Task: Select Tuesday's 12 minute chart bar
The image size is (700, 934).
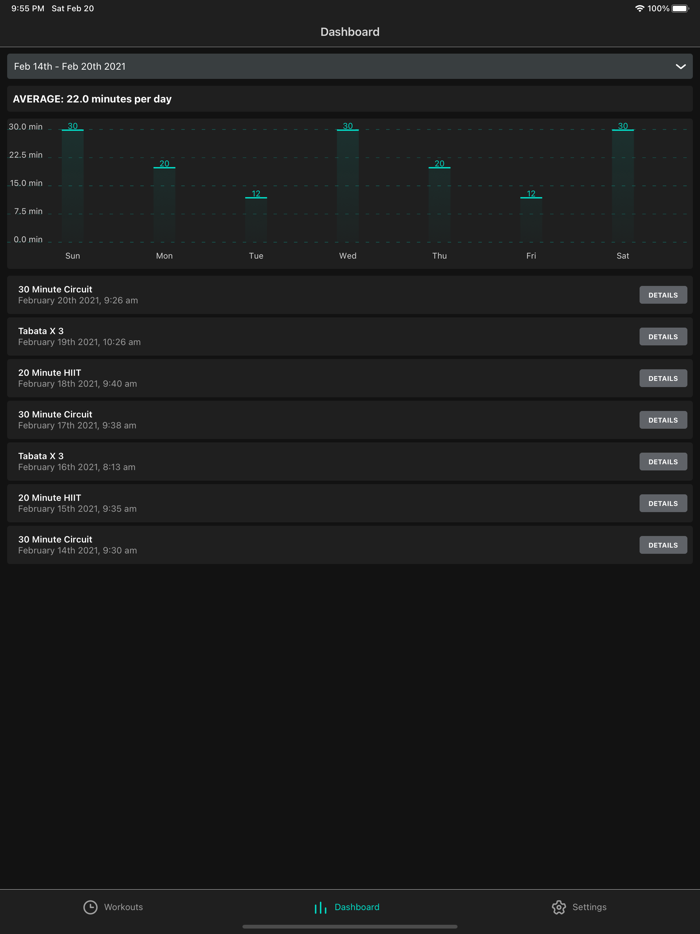Action: tap(256, 218)
